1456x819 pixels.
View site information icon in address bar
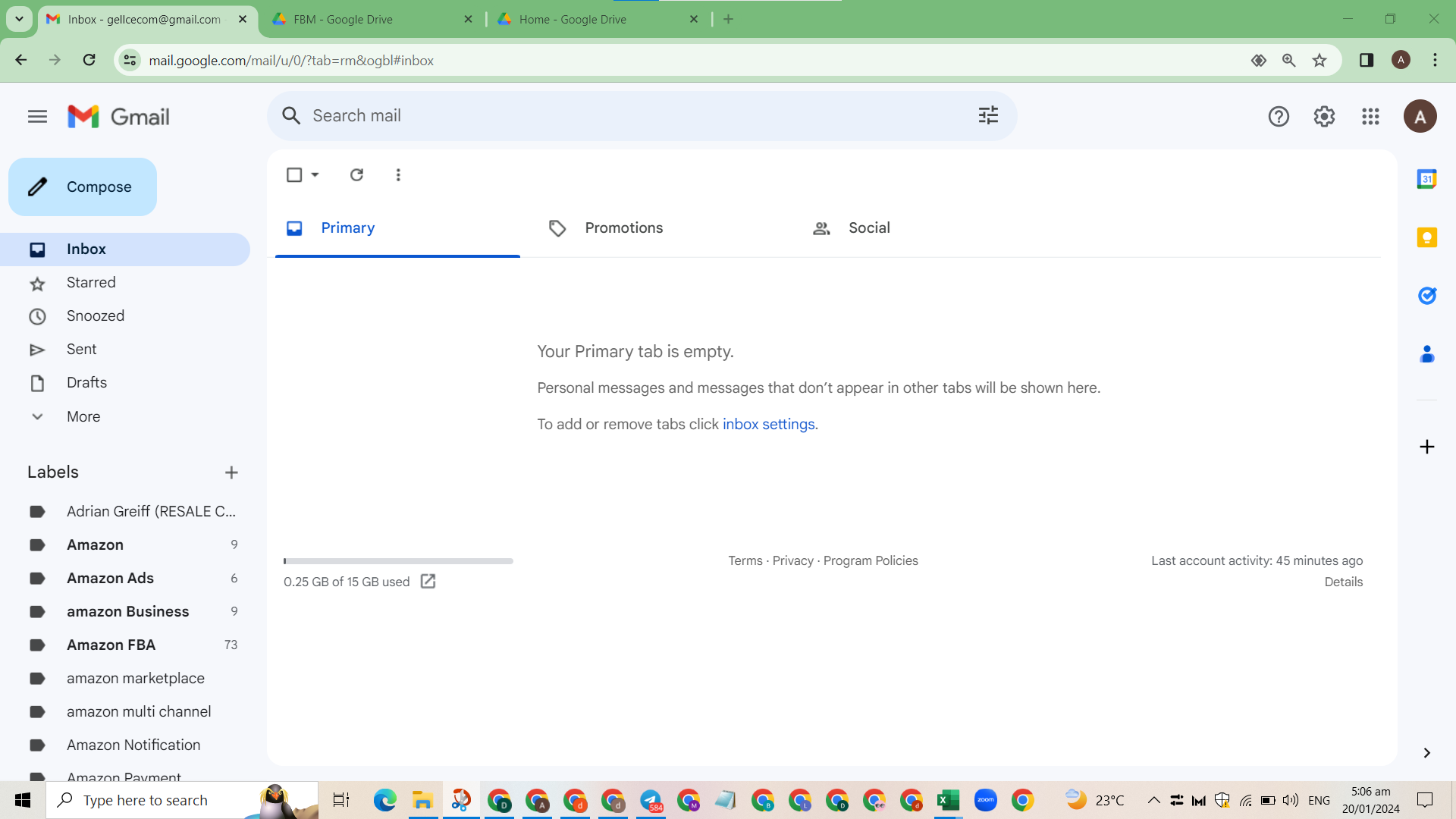[130, 60]
